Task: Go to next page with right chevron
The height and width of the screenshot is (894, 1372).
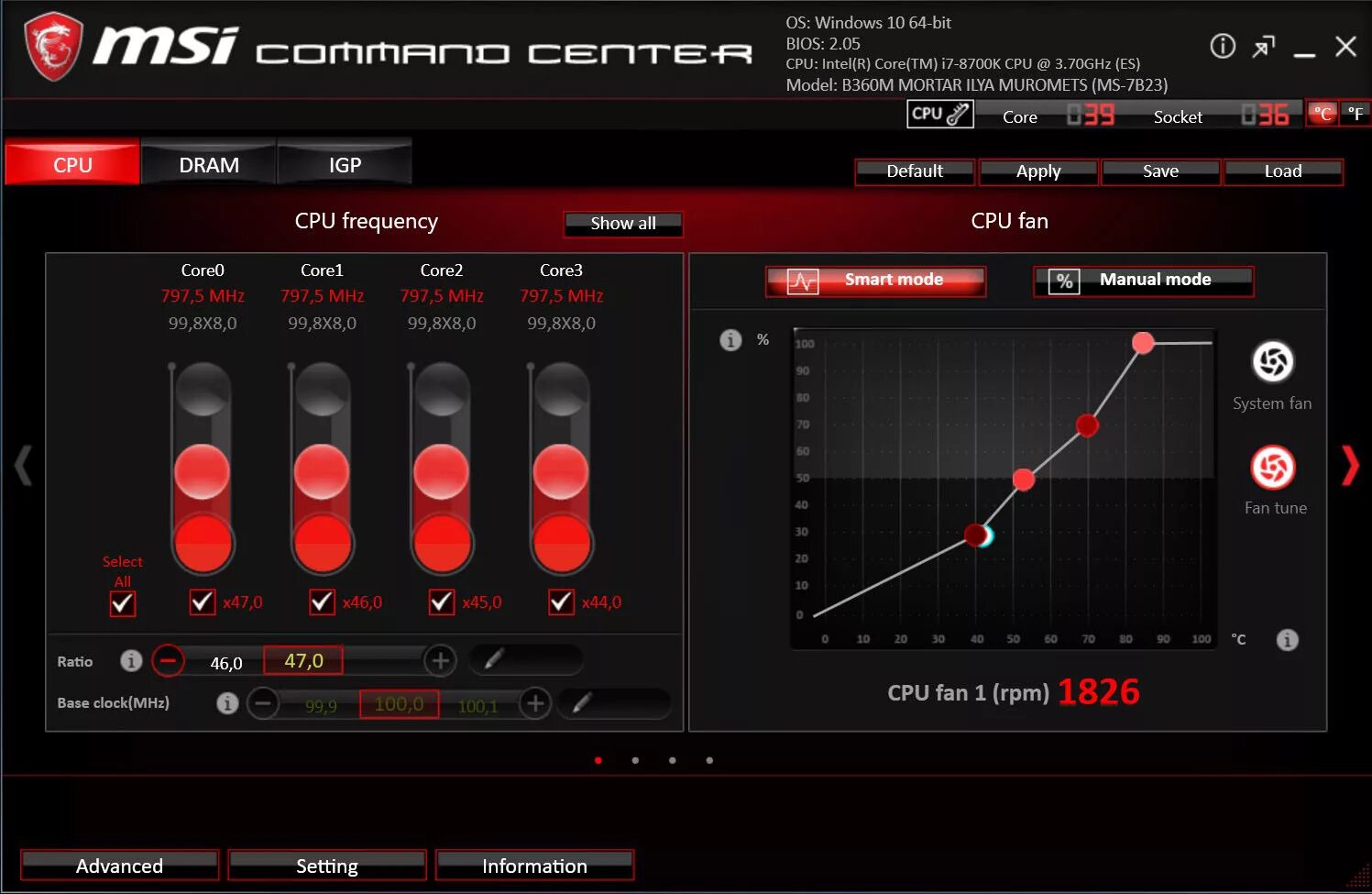Action: click(x=1350, y=465)
